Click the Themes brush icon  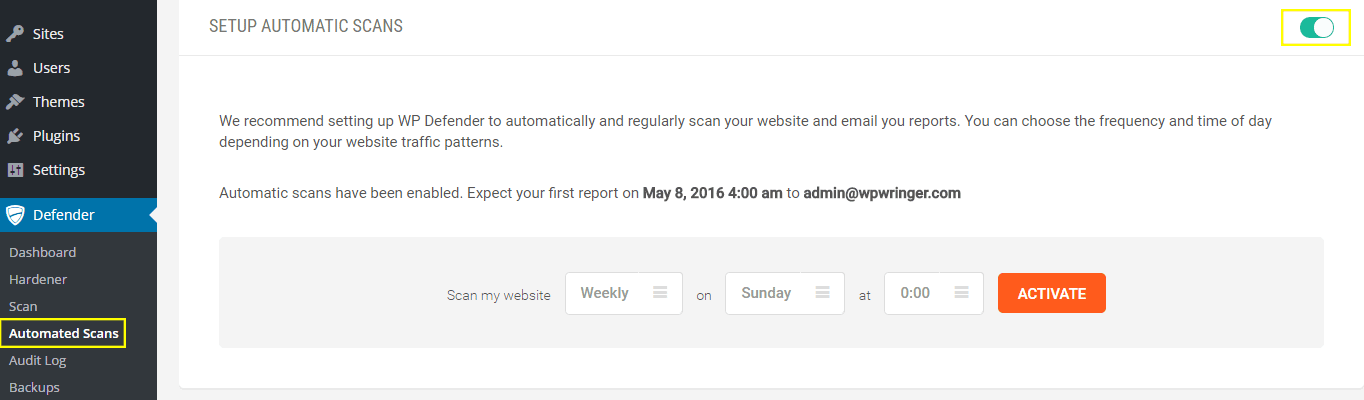click(15, 102)
